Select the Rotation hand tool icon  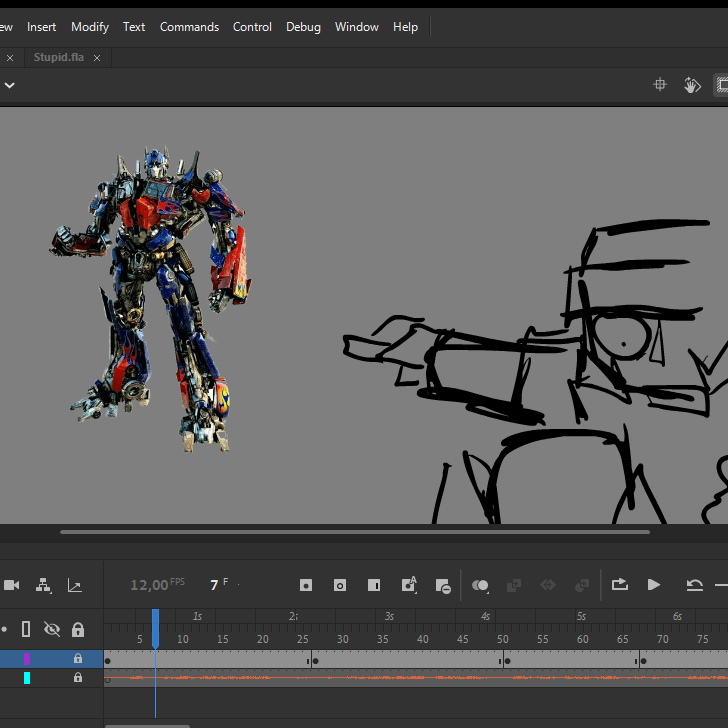(692, 85)
